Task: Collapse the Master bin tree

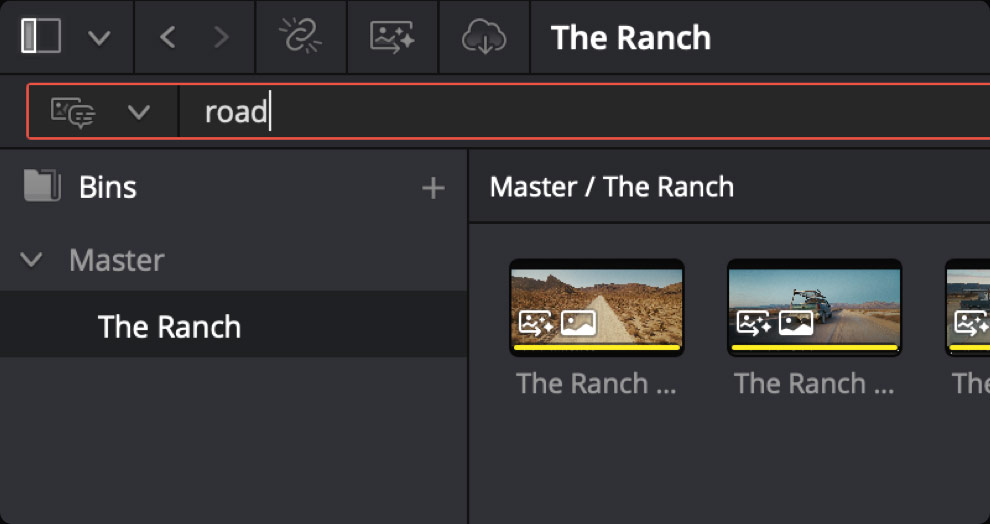Action: (32, 259)
